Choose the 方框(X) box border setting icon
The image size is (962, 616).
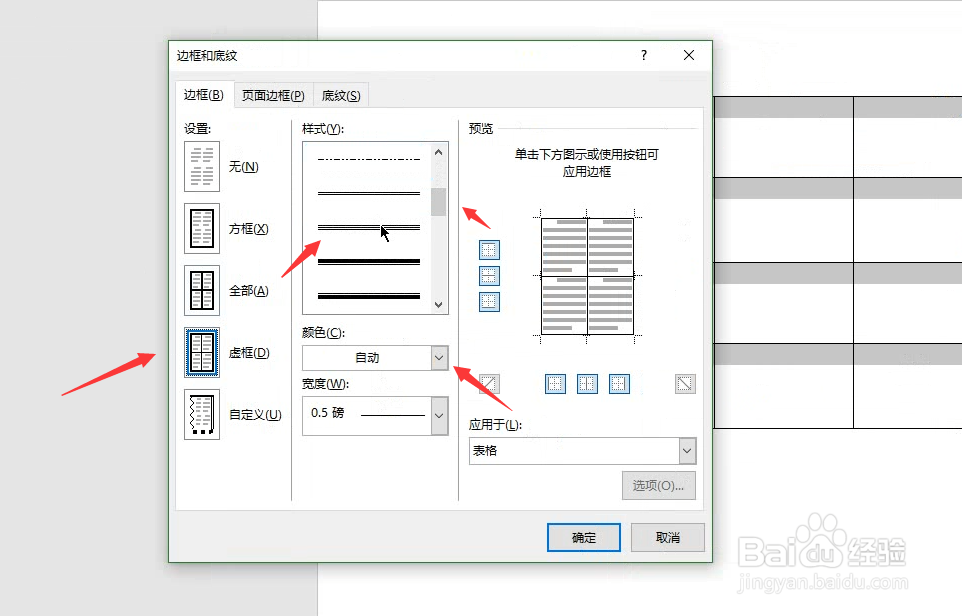click(202, 228)
